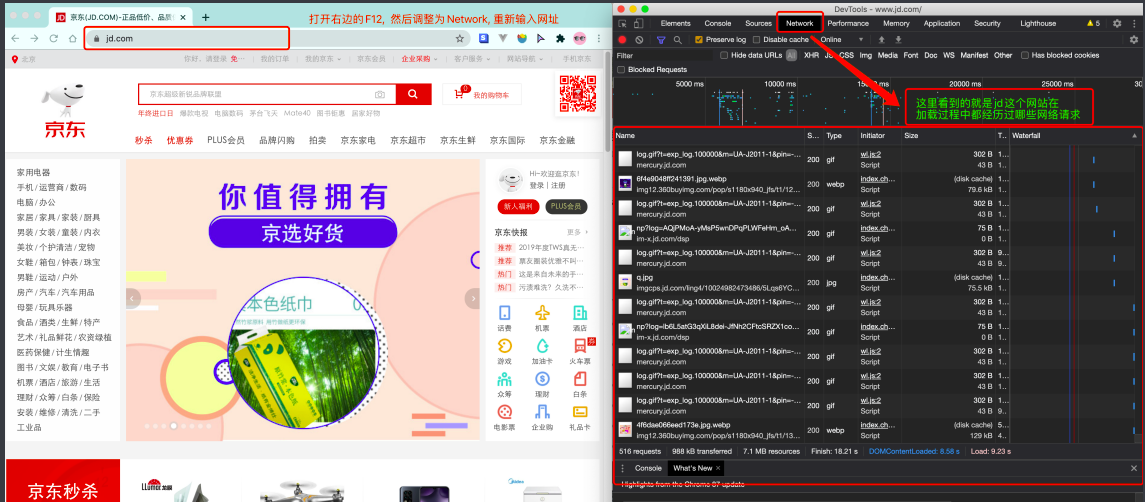Toggle the network filter funnel icon
Image resolution: width=1145 pixels, height=502 pixels.
tap(661, 39)
